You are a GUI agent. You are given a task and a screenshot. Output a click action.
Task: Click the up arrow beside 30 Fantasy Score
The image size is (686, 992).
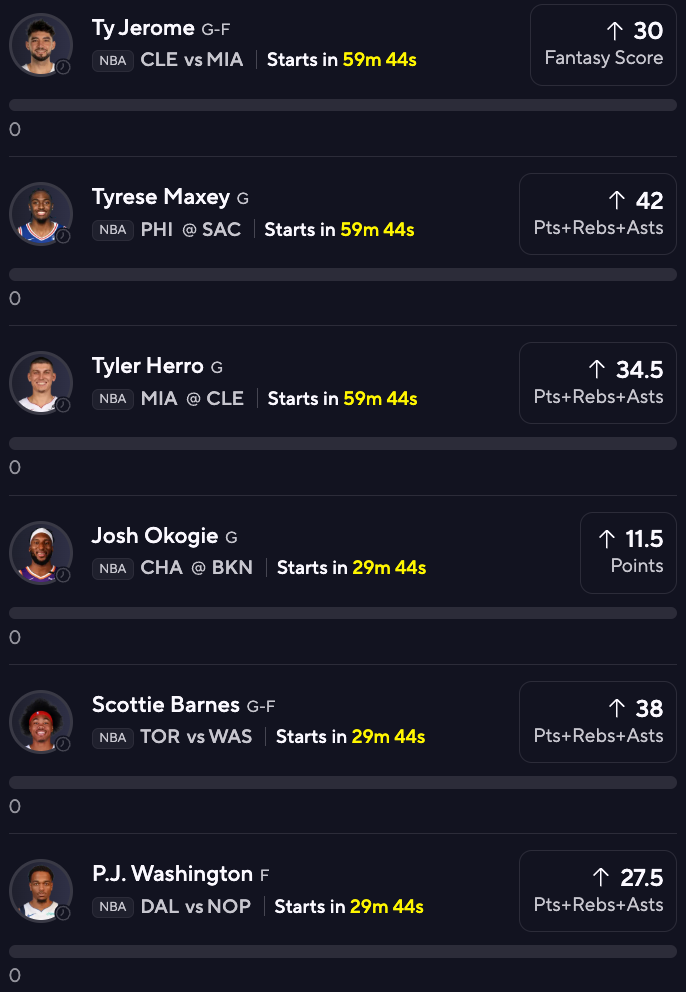coord(615,31)
